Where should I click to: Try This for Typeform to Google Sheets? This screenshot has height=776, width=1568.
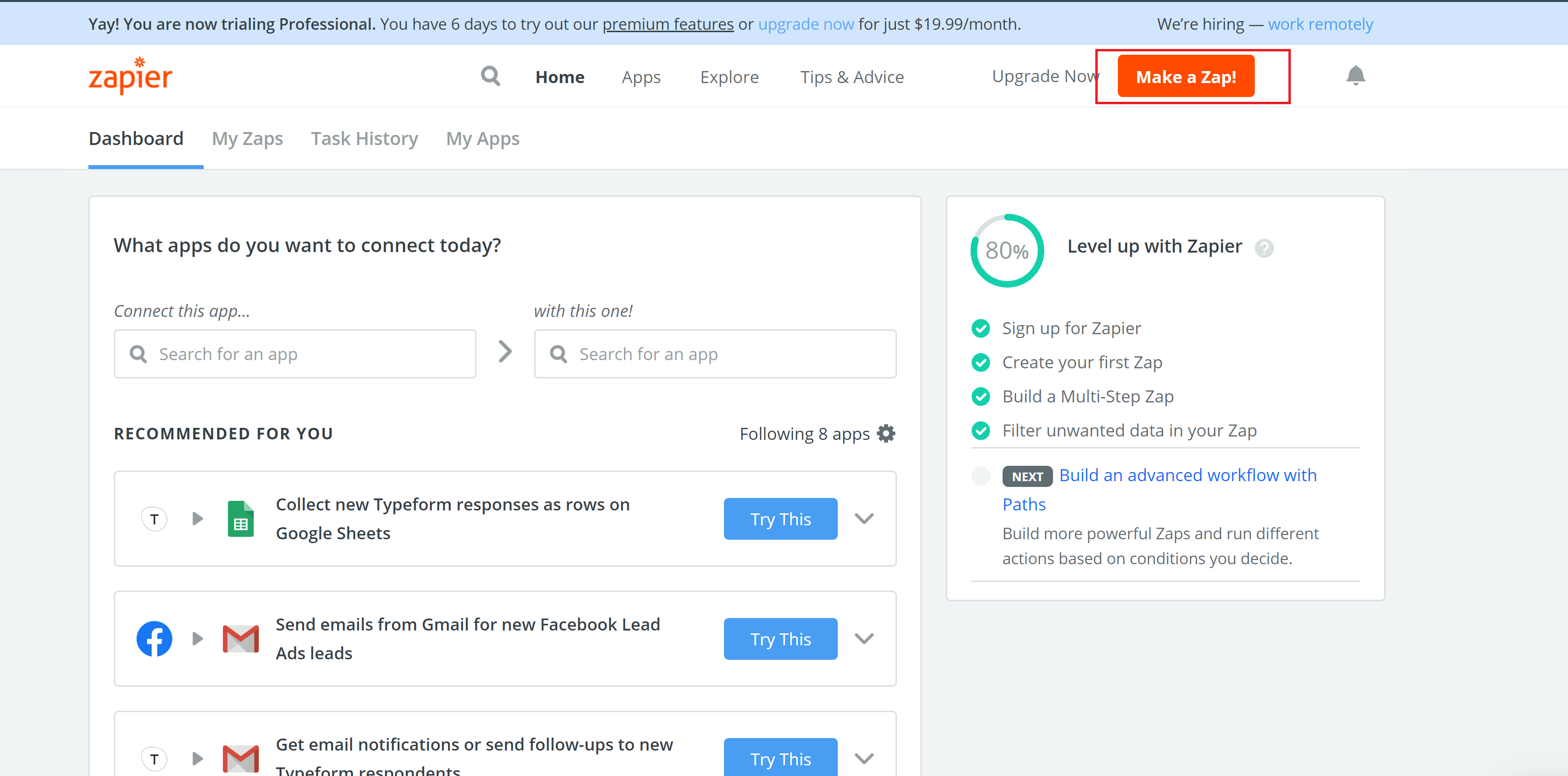780,519
